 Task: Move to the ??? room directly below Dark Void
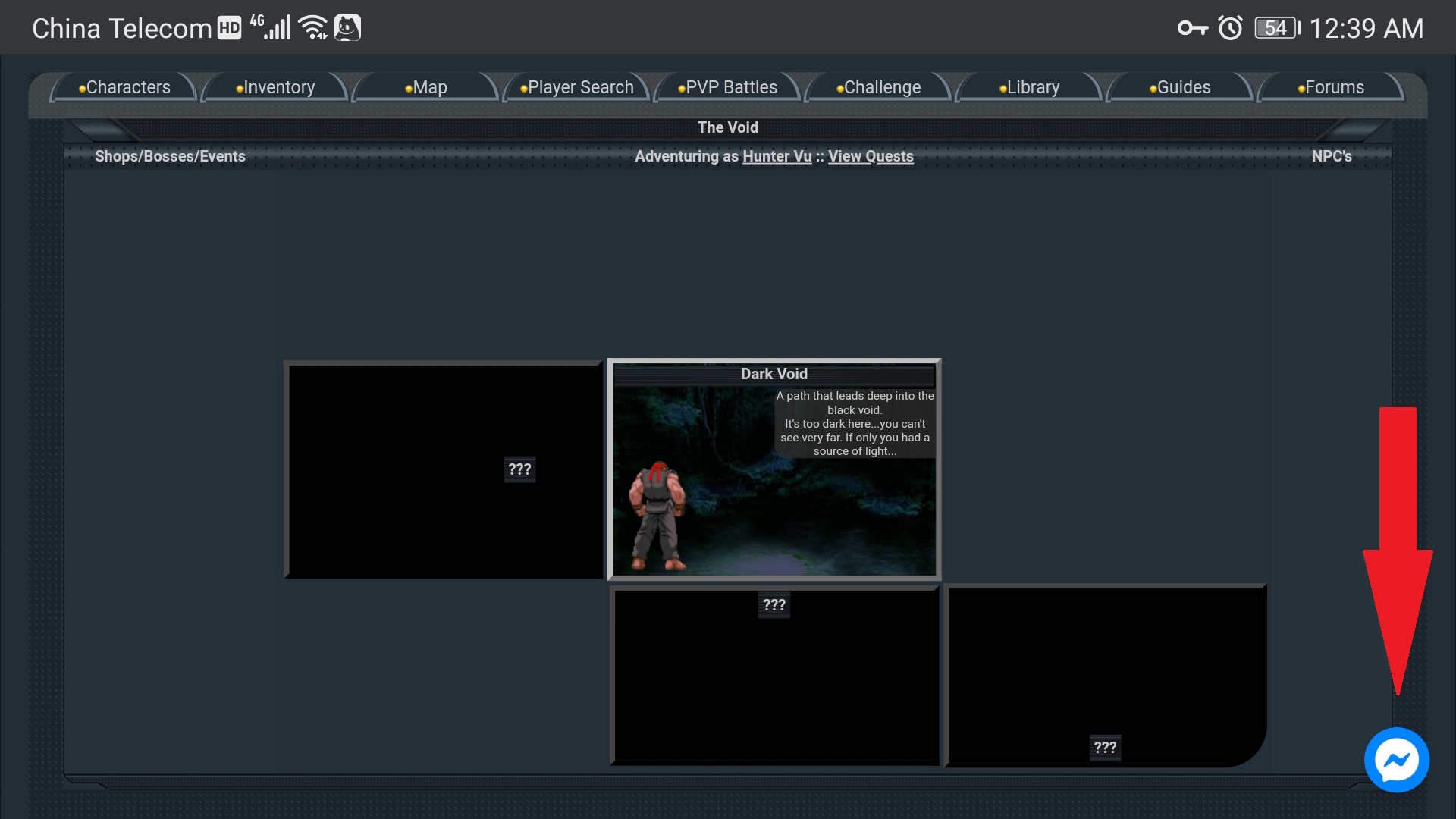[x=774, y=605]
